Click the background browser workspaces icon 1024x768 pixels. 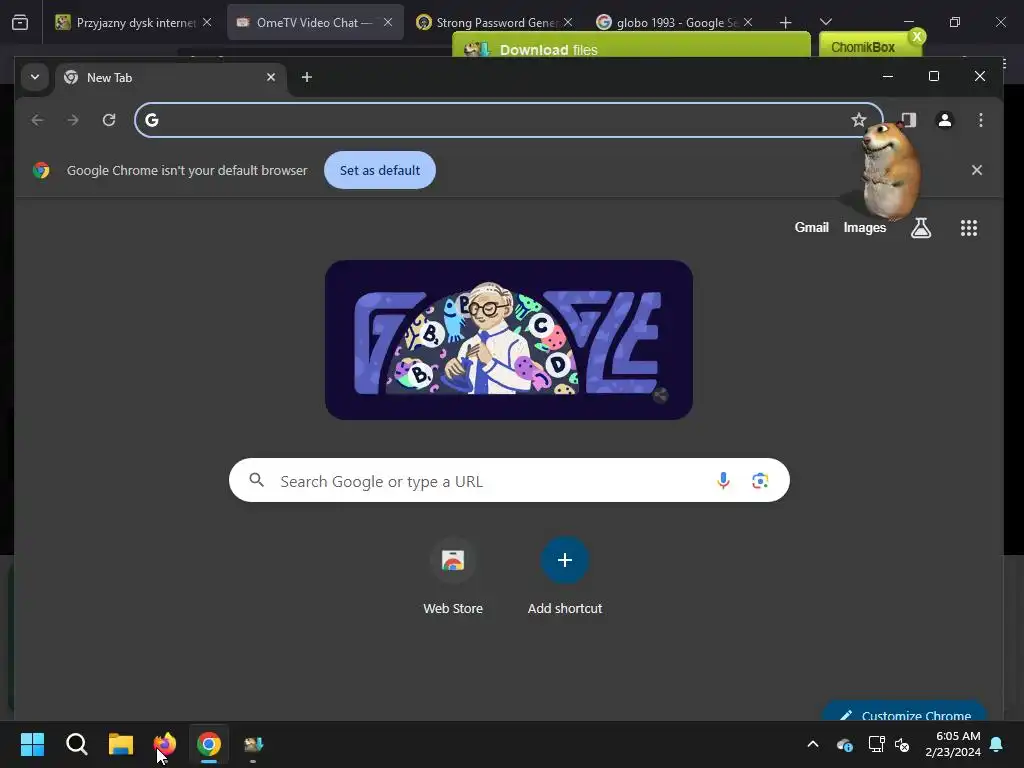20,23
